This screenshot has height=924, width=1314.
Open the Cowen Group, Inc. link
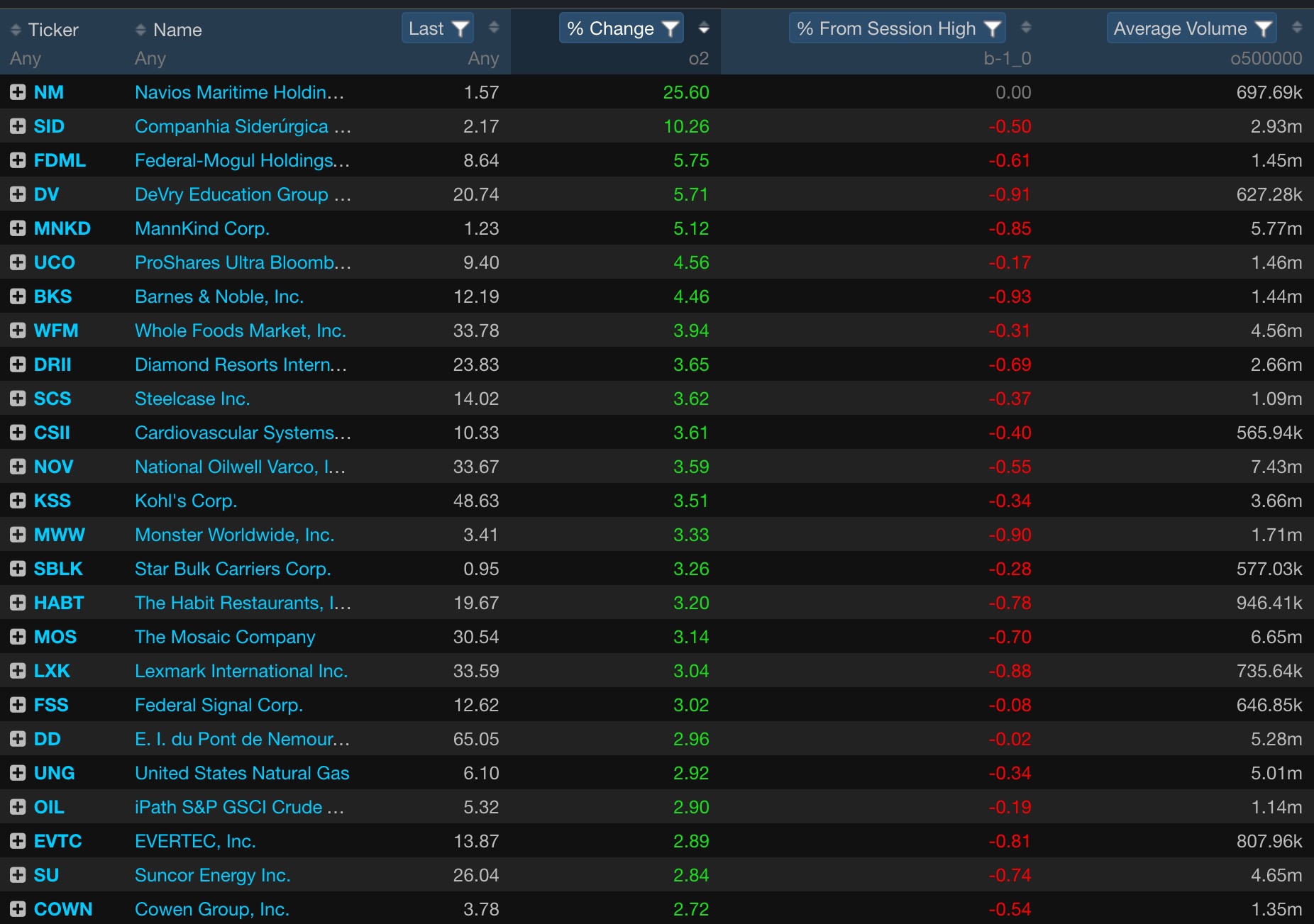[212, 909]
